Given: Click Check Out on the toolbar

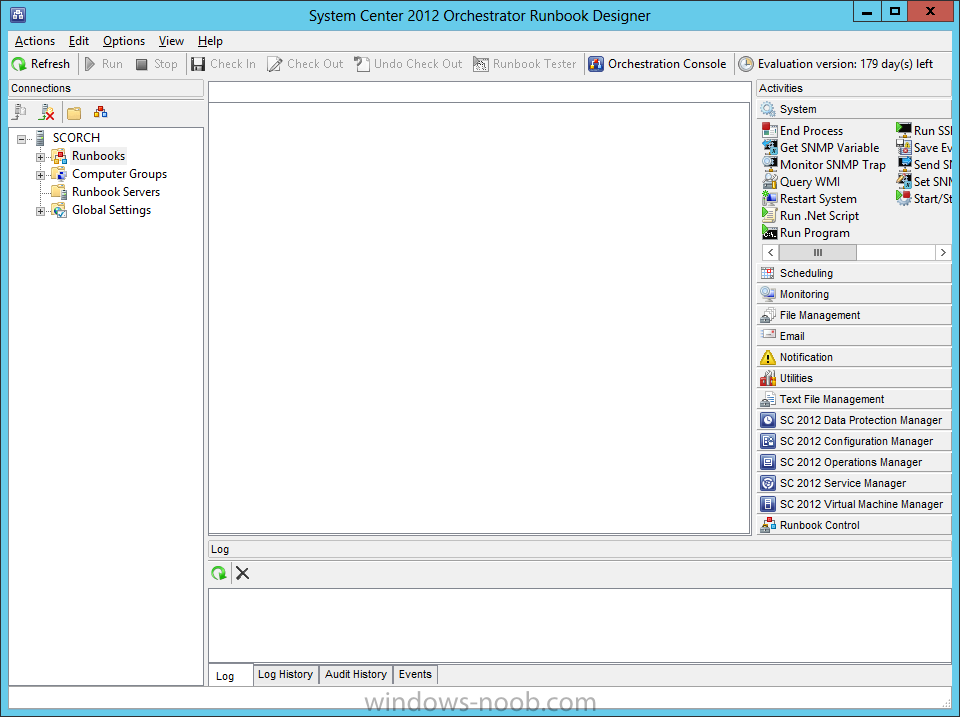Looking at the screenshot, I should (306, 64).
